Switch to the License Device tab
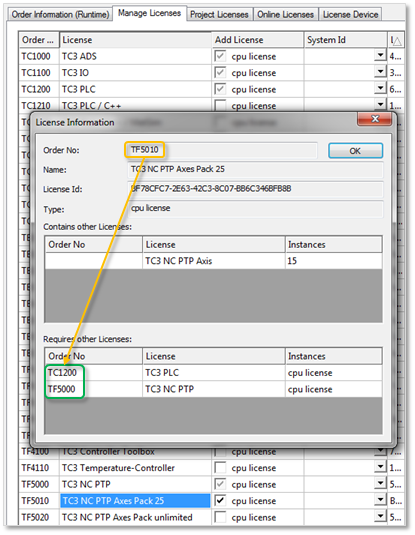The height and width of the screenshot is (535, 415). 350,15
